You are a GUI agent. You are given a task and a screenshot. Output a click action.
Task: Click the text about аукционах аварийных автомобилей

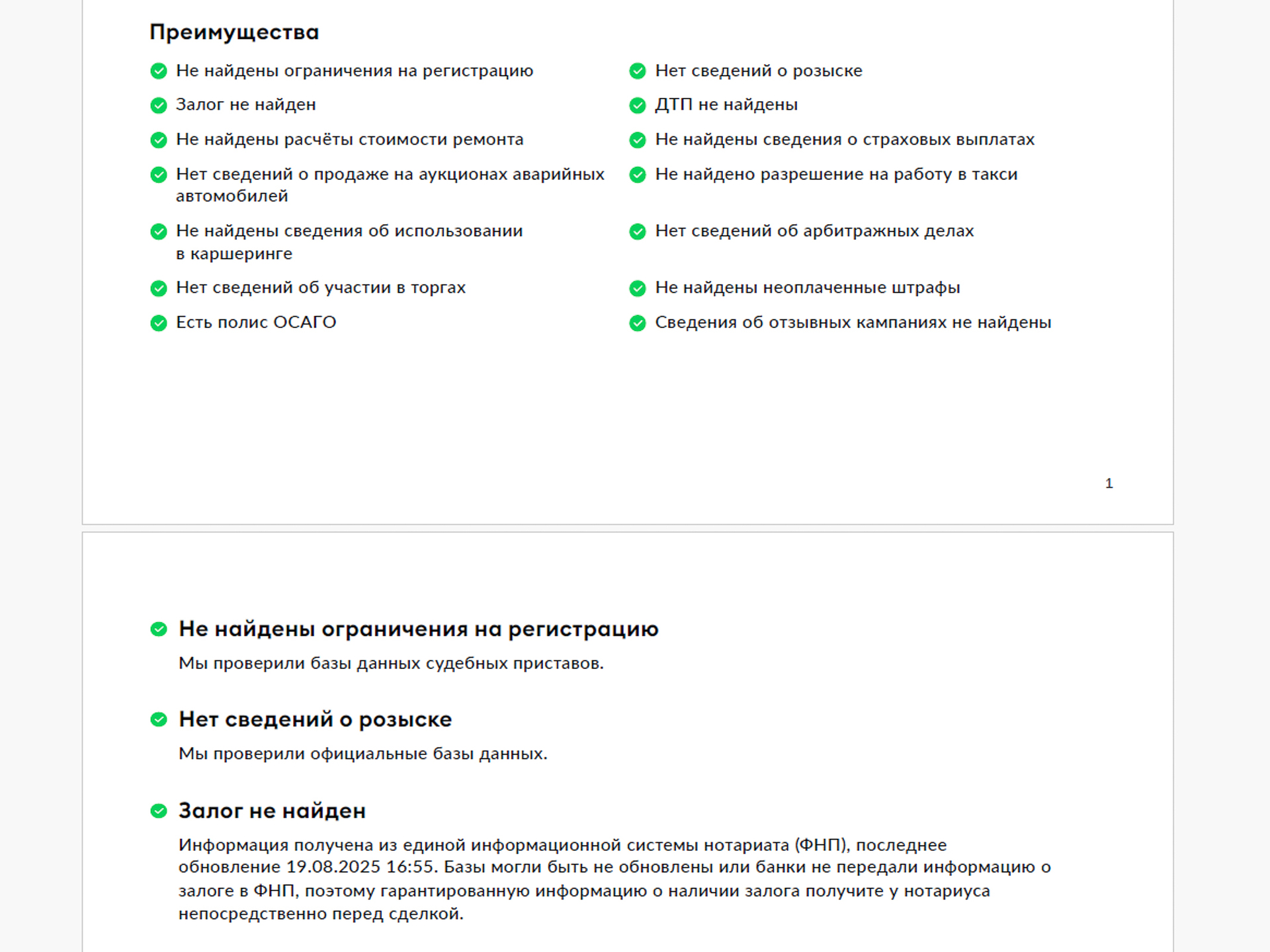click(x=390, y=185)
